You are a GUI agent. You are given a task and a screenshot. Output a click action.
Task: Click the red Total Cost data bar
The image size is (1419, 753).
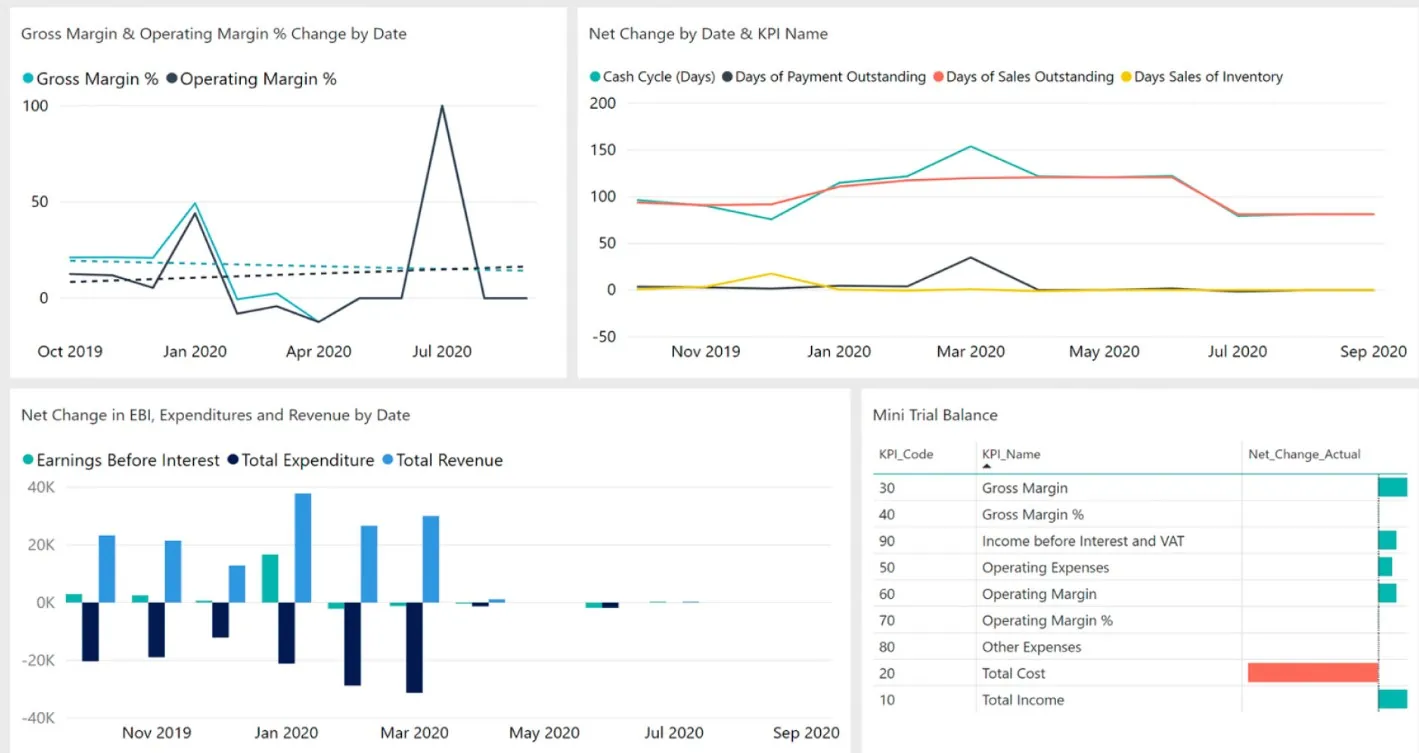tap(1313, 673)
